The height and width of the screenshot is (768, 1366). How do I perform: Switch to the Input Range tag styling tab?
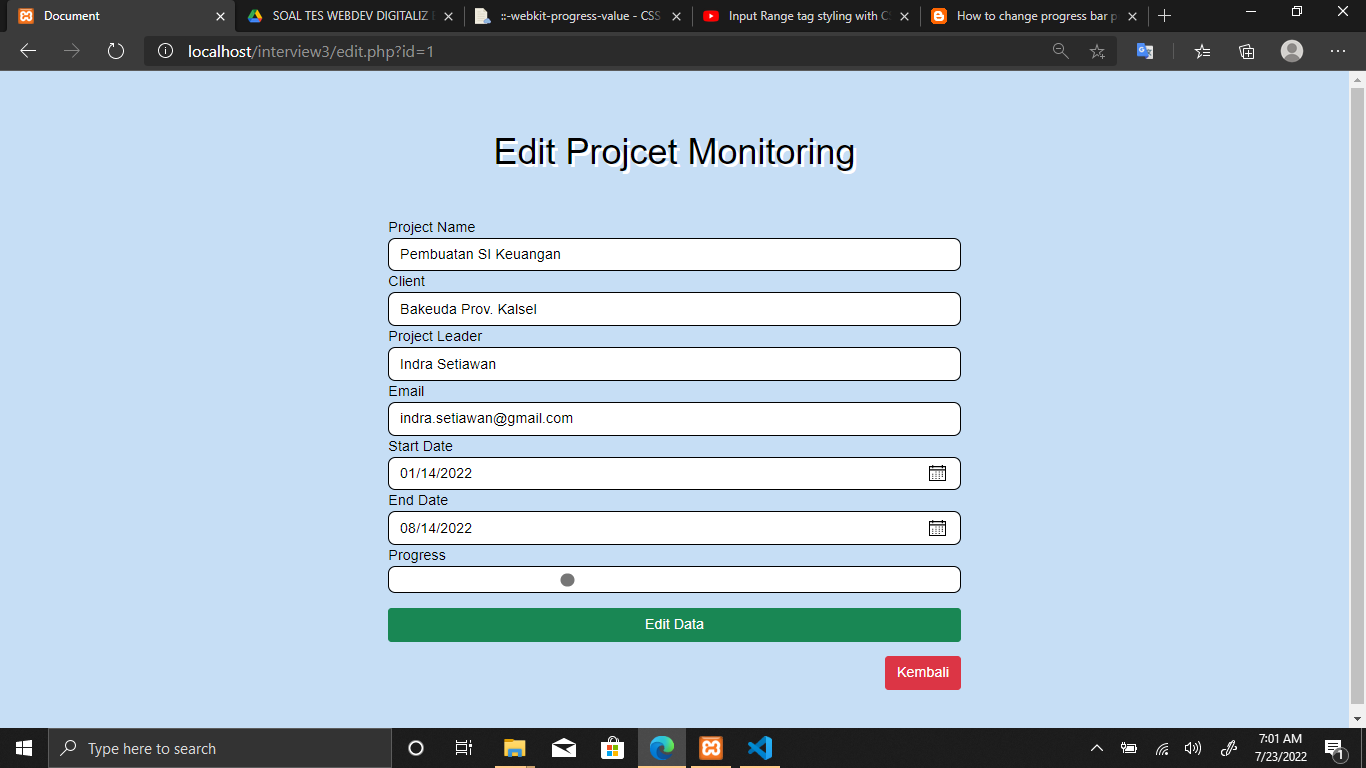tap(806, 16)
